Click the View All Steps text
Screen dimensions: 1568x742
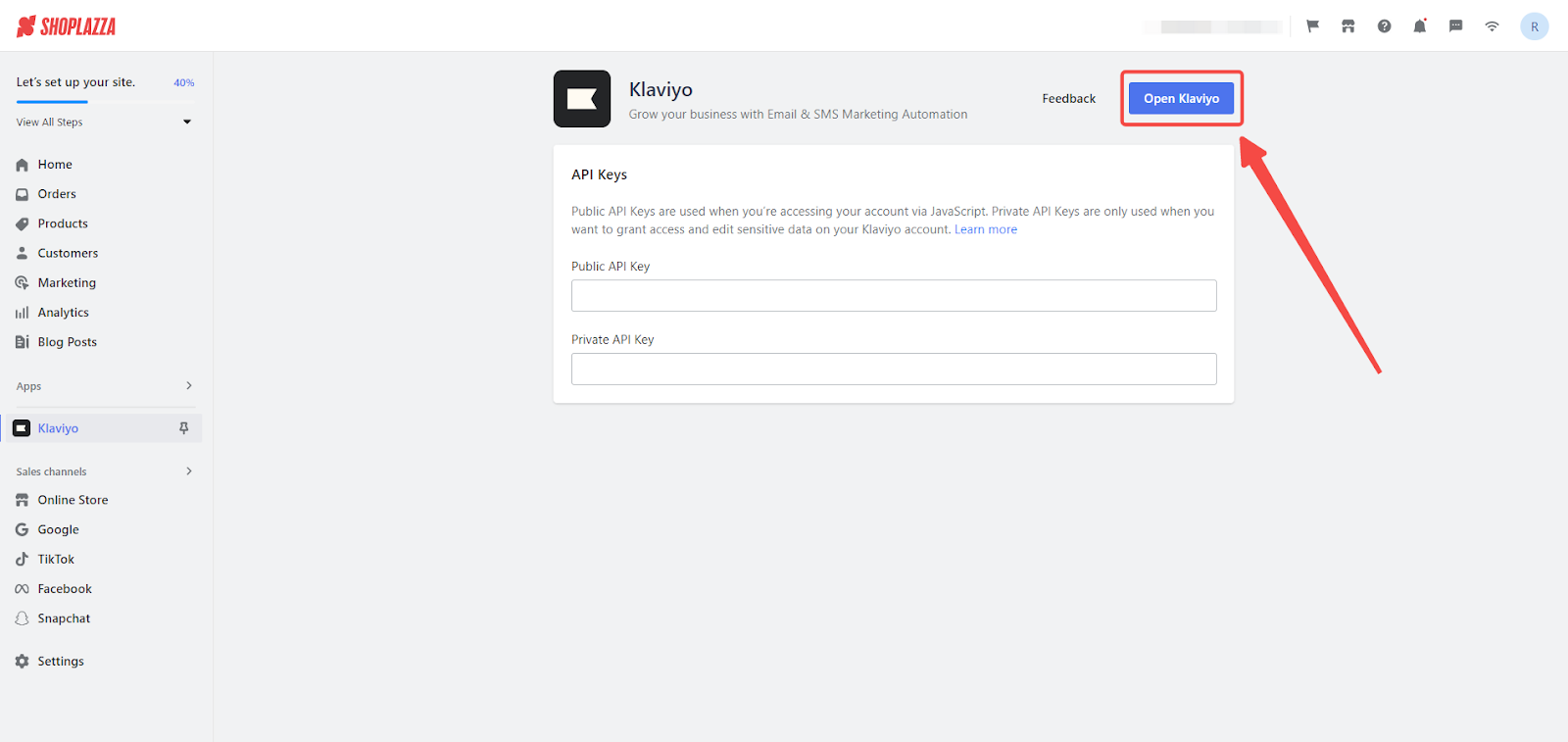[49, 123]
